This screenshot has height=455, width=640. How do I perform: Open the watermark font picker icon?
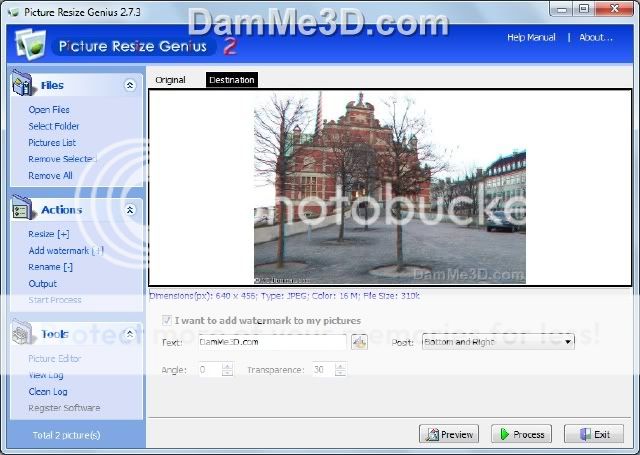[359, 342]
